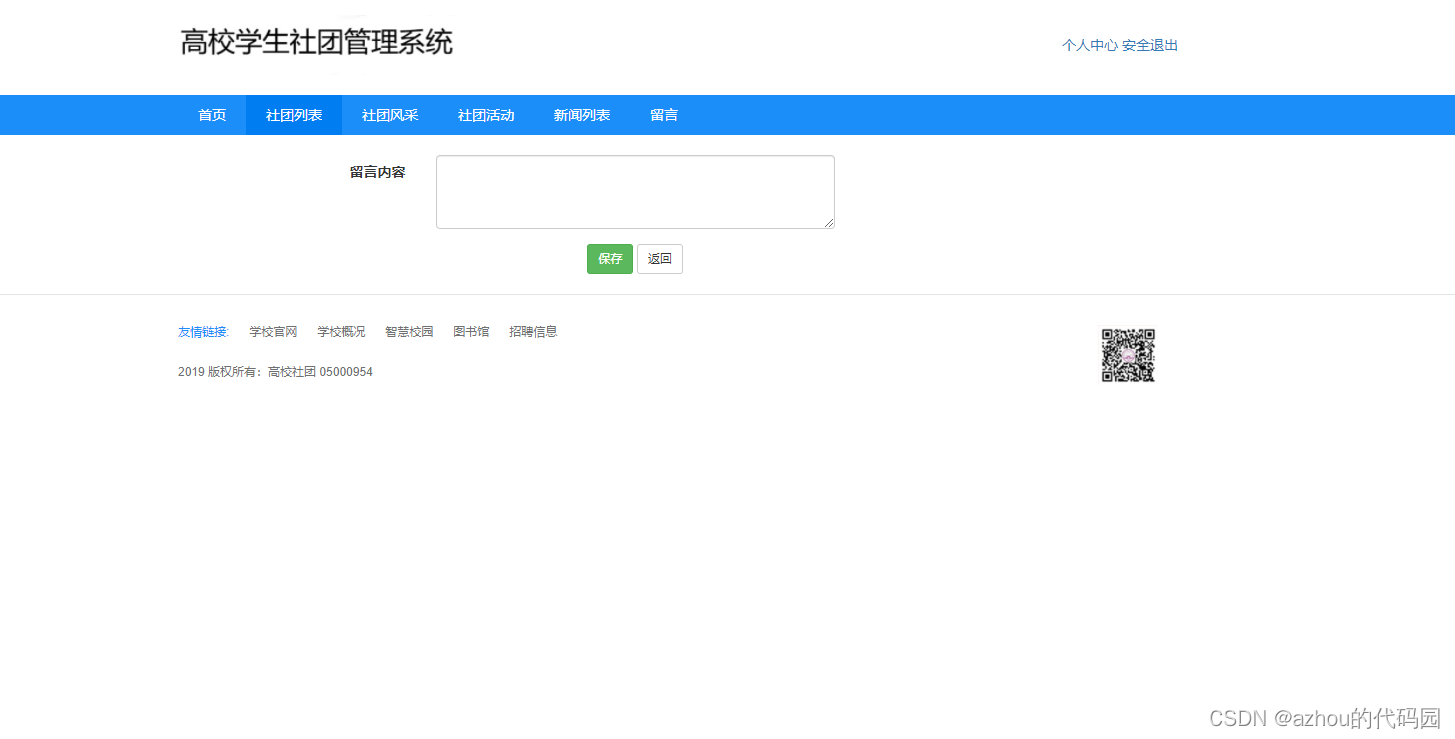The height and width of the screenshot is (739, 1455).
Task: Focus the 留言内容 text area
Action: pos(635,192)
